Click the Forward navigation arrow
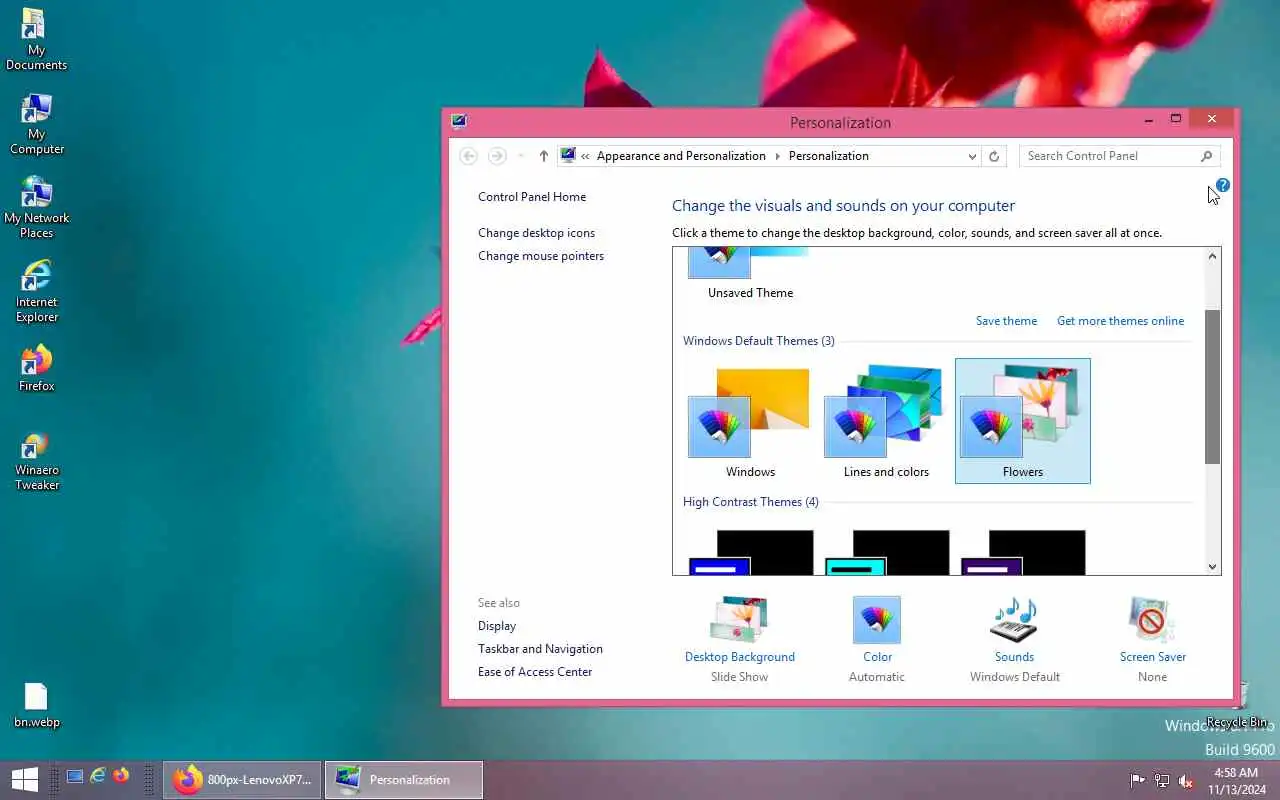This screenshot has width=1280, height=800. (497, 156)
